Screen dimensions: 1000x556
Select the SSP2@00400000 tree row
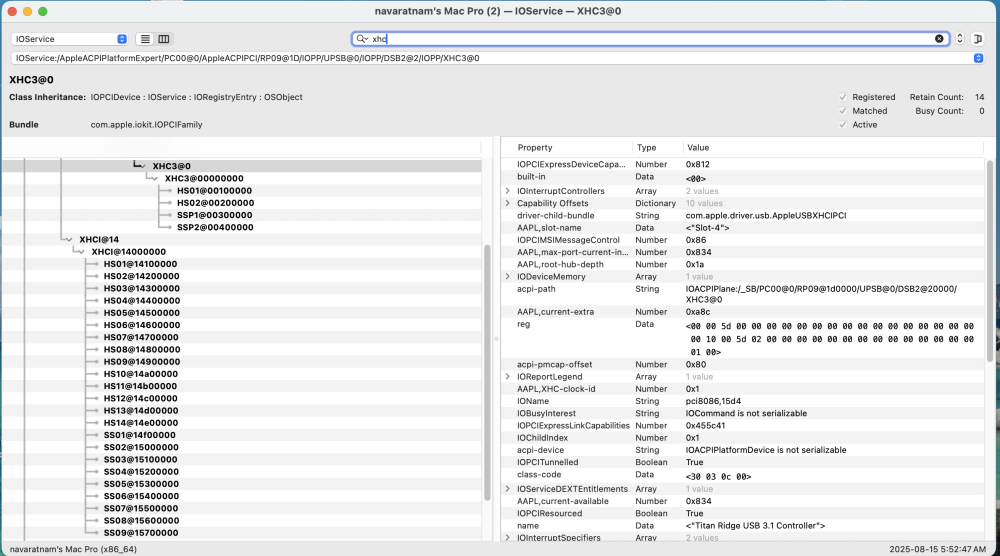point(241,227)
